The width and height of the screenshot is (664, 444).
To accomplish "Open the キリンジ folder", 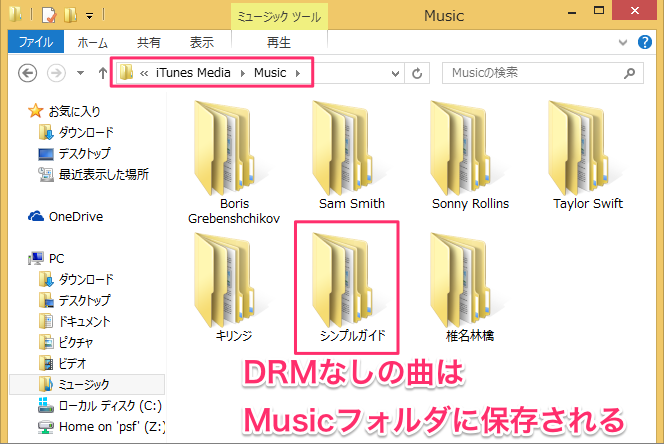I will [234, 288].
